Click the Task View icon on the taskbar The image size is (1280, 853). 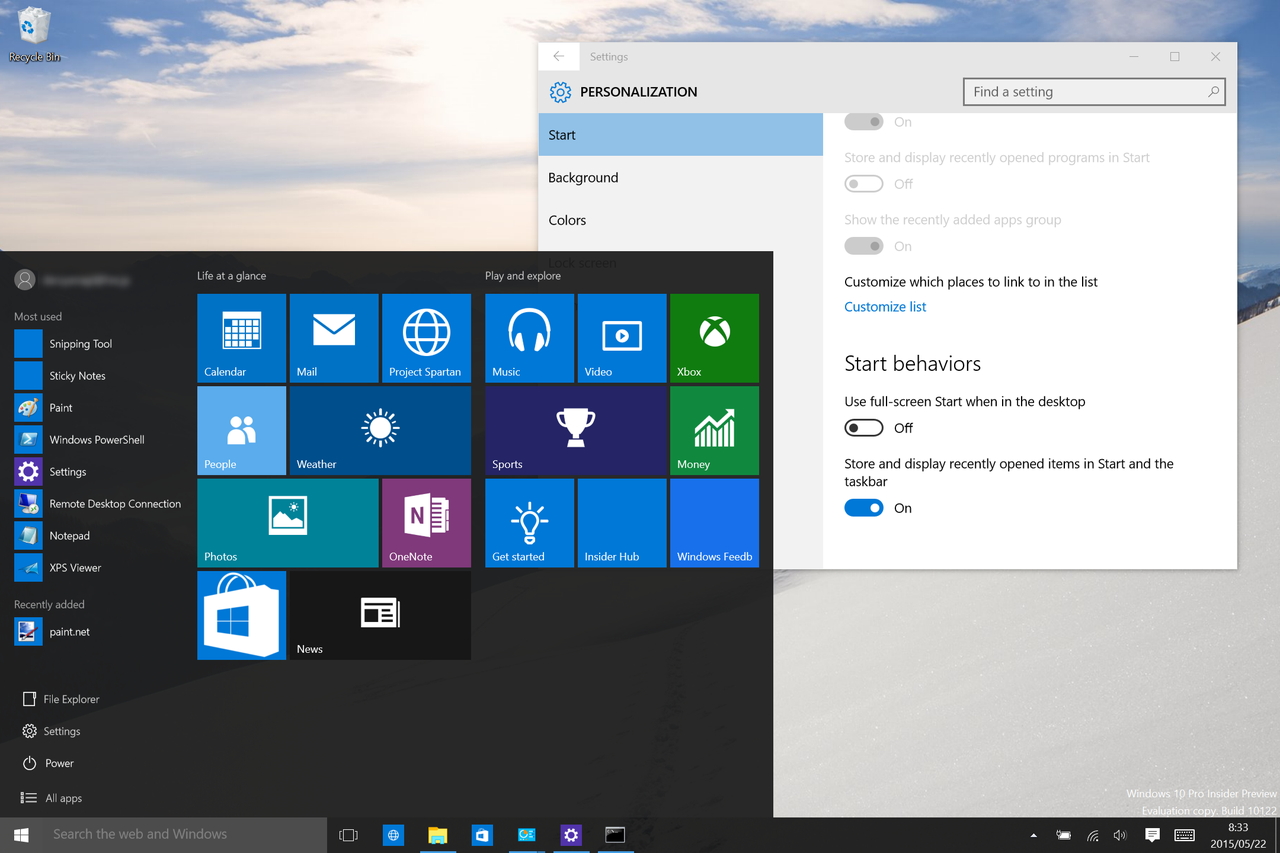pos(348,835)
